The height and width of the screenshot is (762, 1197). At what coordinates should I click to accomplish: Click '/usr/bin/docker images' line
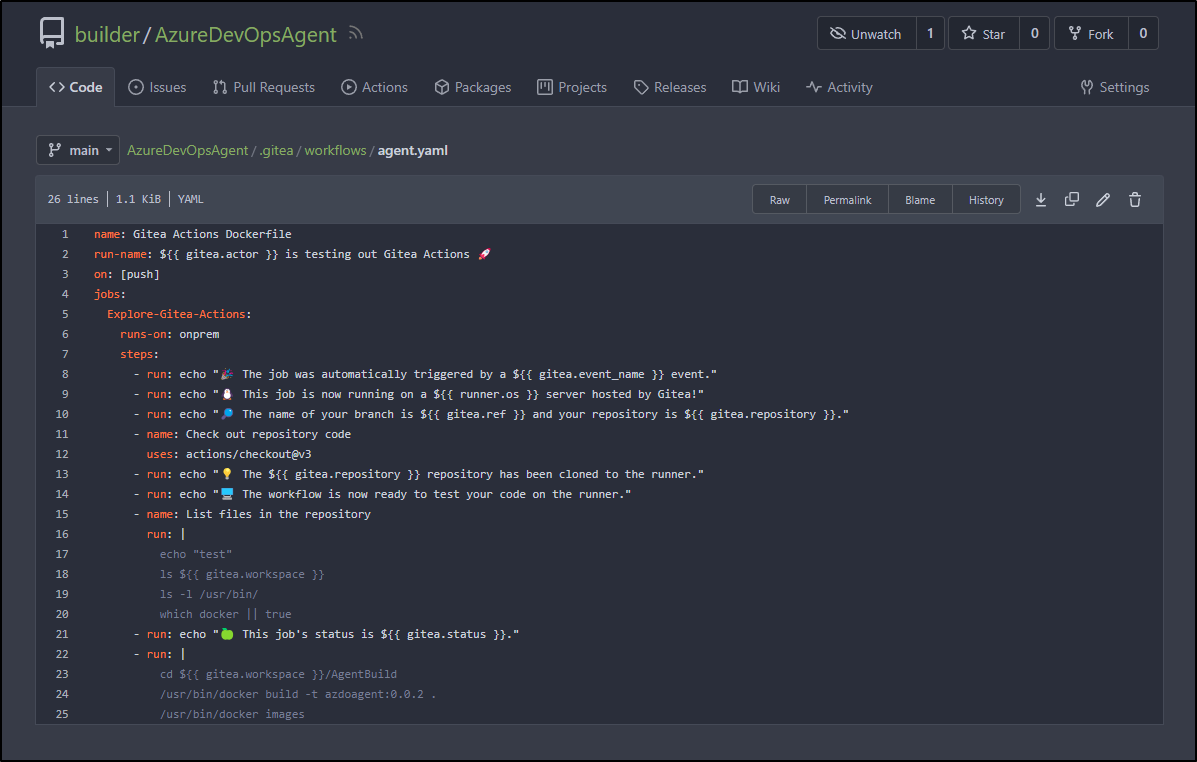click(232, 714)
